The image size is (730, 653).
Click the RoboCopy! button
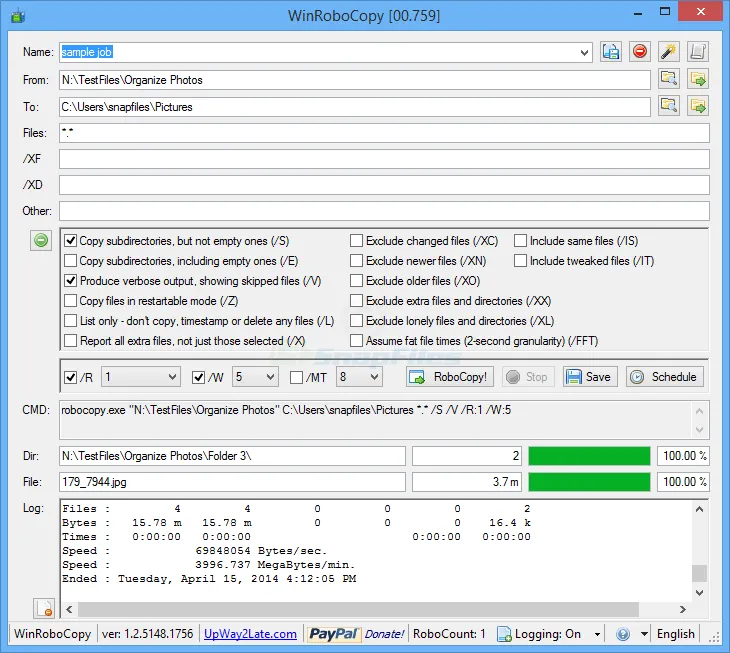coord(450,377)
